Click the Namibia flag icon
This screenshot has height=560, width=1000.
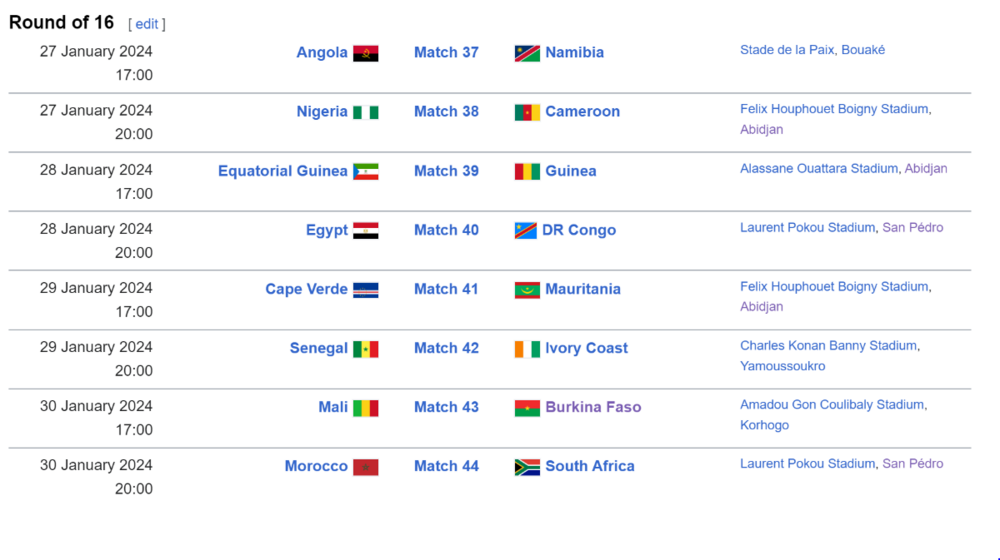point(527,53)
